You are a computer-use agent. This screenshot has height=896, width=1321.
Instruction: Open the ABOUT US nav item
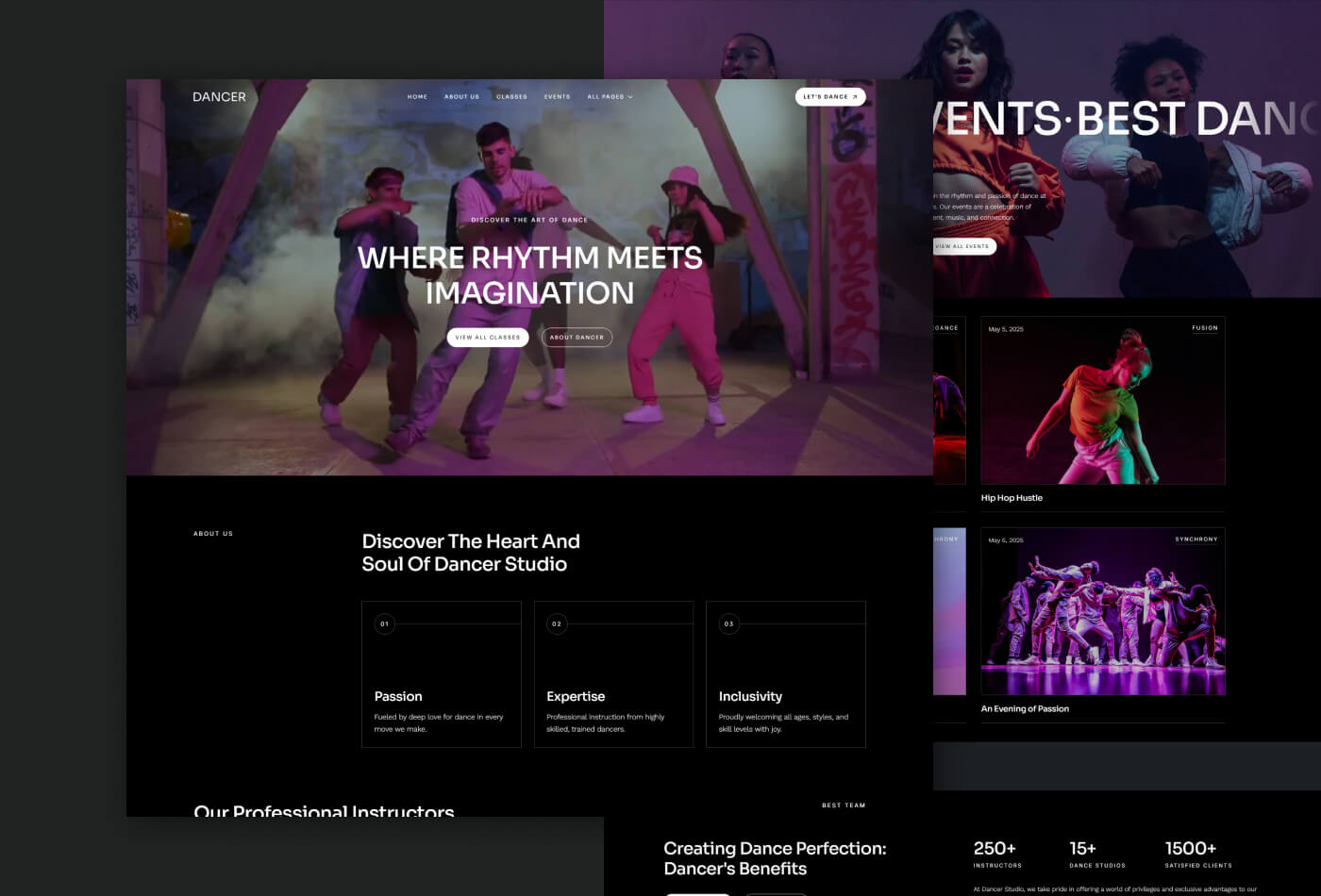coord(461,96)
